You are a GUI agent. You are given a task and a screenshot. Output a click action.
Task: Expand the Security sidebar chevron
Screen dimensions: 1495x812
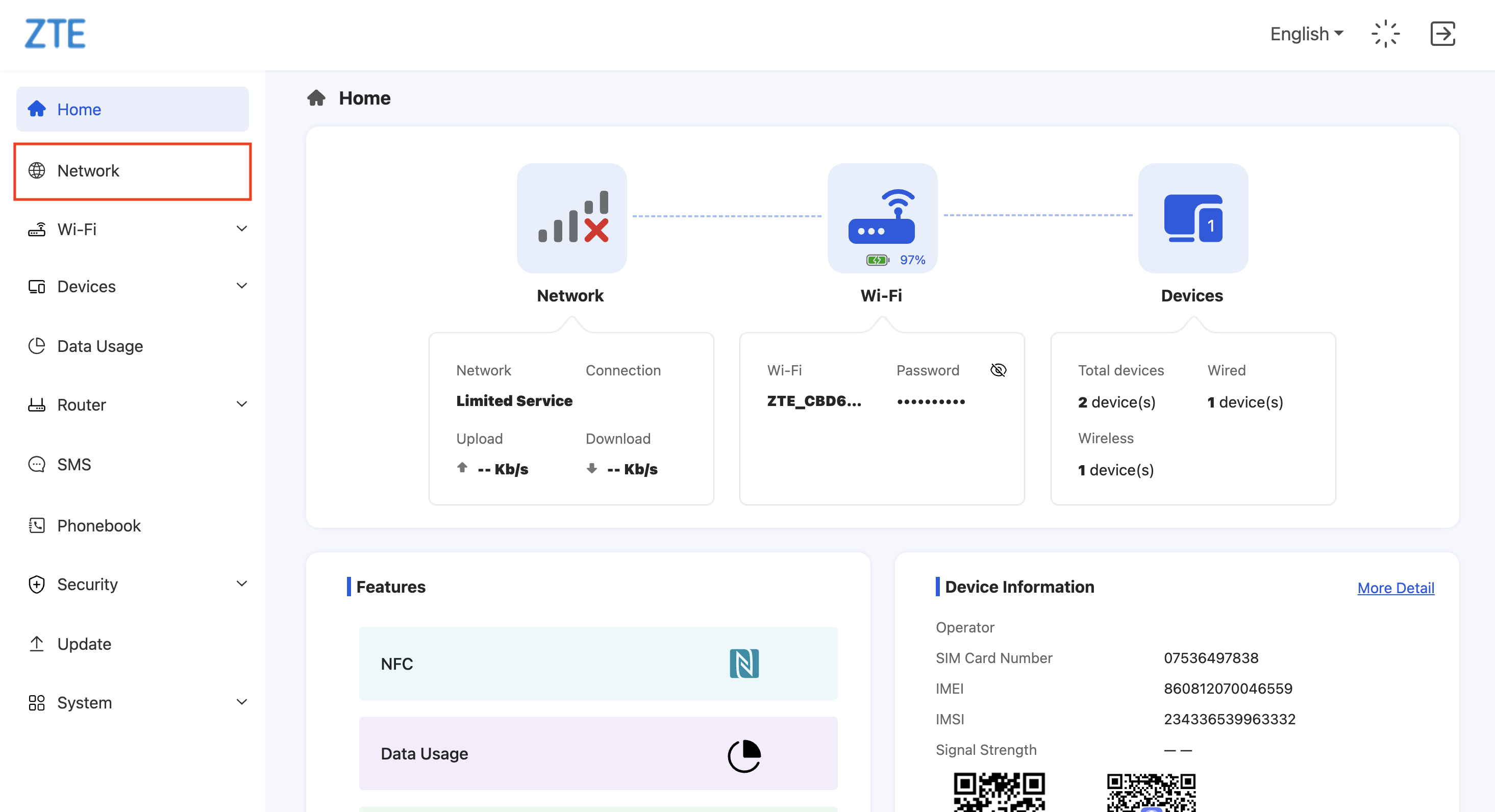click(242, 583)
